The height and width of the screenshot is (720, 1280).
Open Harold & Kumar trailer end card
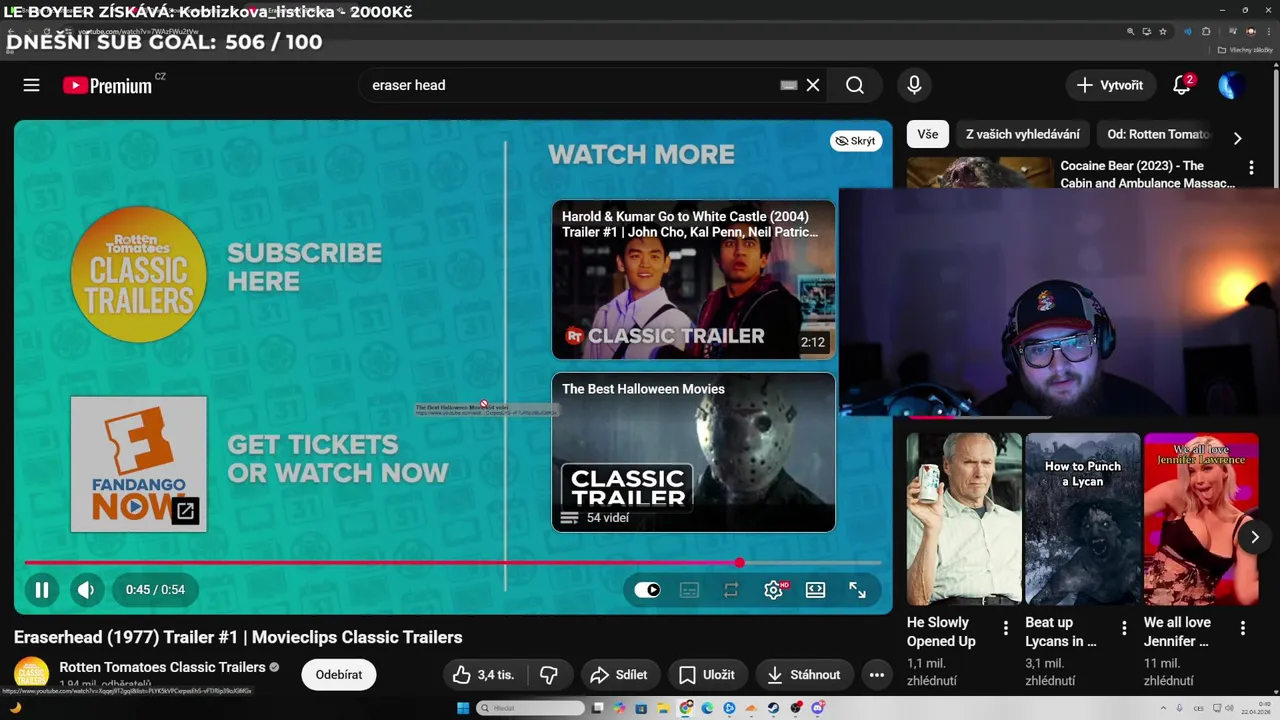[693, 279]
